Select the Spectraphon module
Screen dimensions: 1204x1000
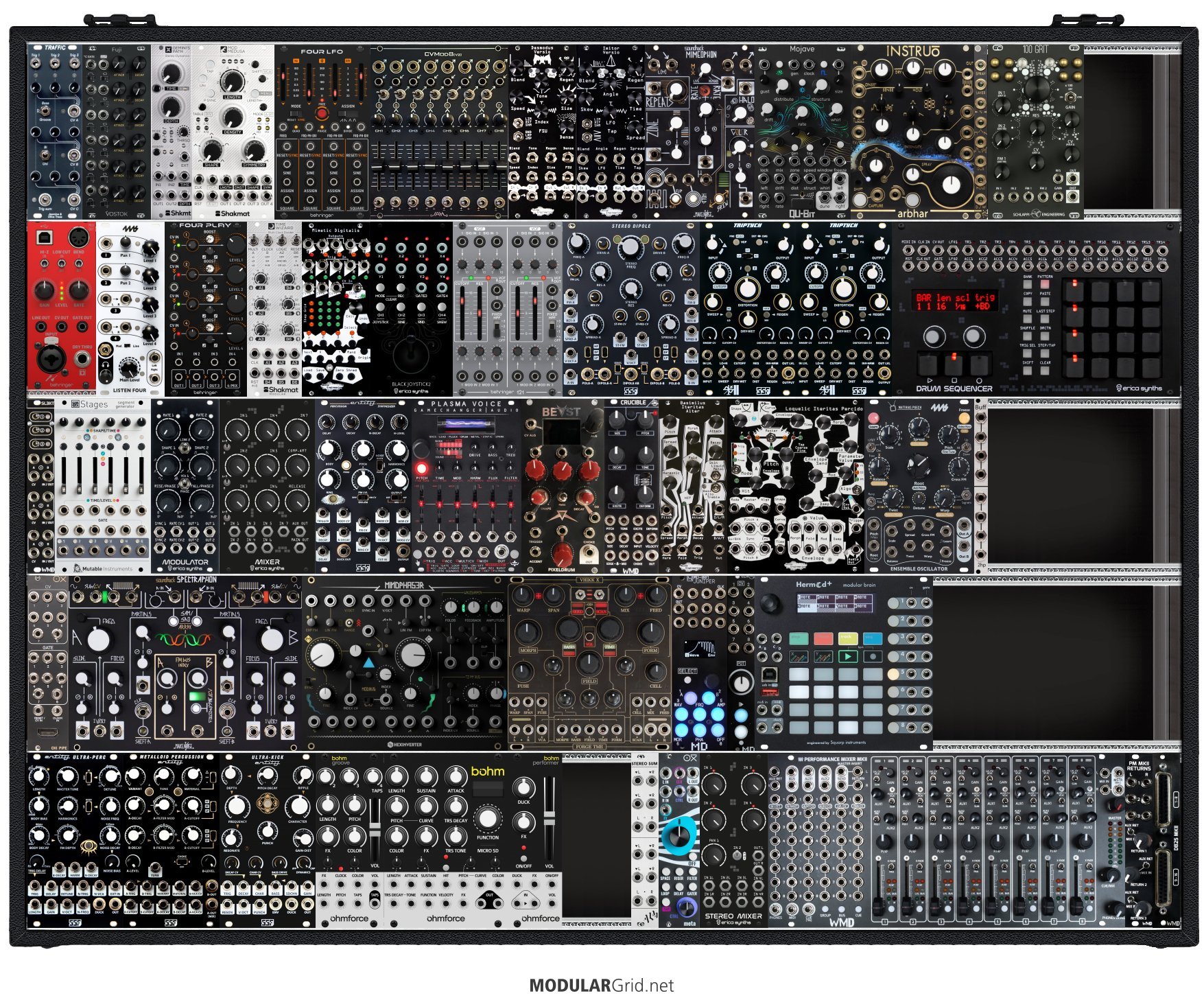(x=185, y=663)
